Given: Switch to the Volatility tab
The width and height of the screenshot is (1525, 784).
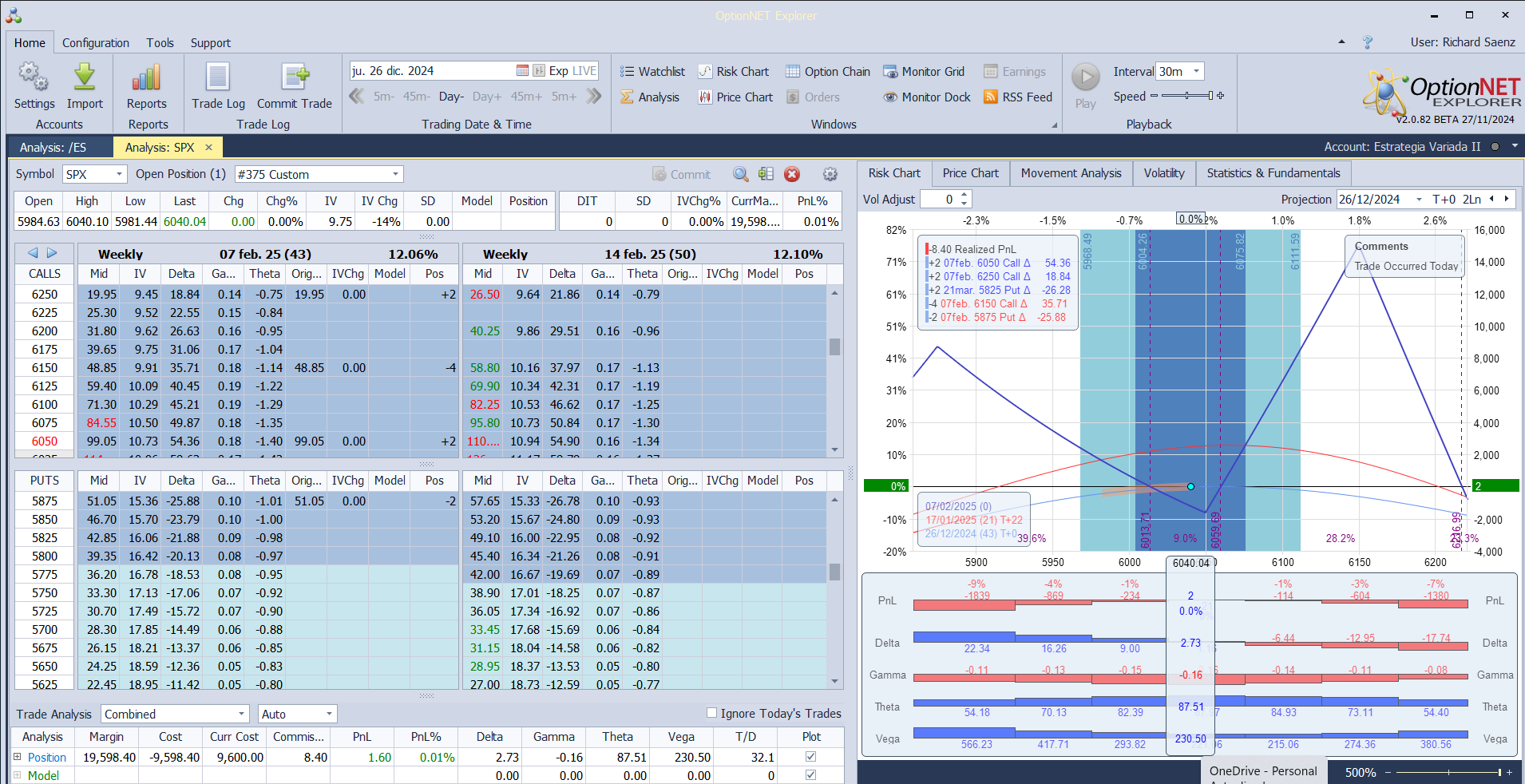Looking at the screenshot, I should (1163, 173).
